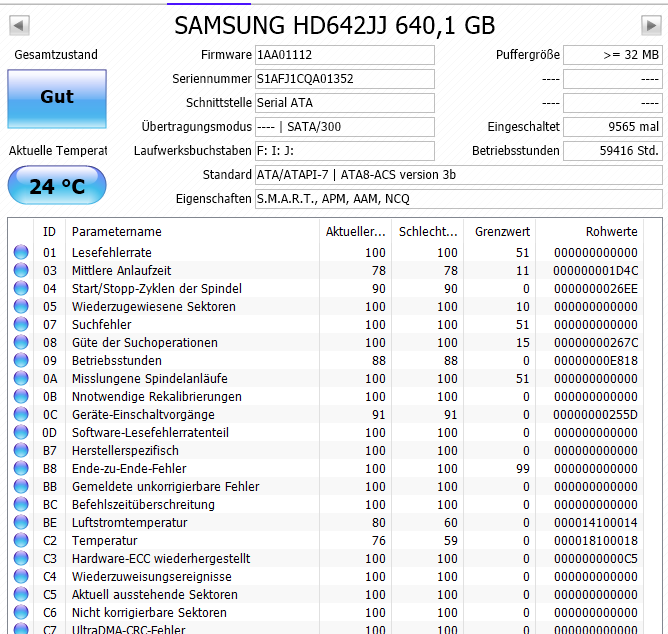Click the Laufwerksbuchstaben F: I: J: field

[x=345, y=151]
